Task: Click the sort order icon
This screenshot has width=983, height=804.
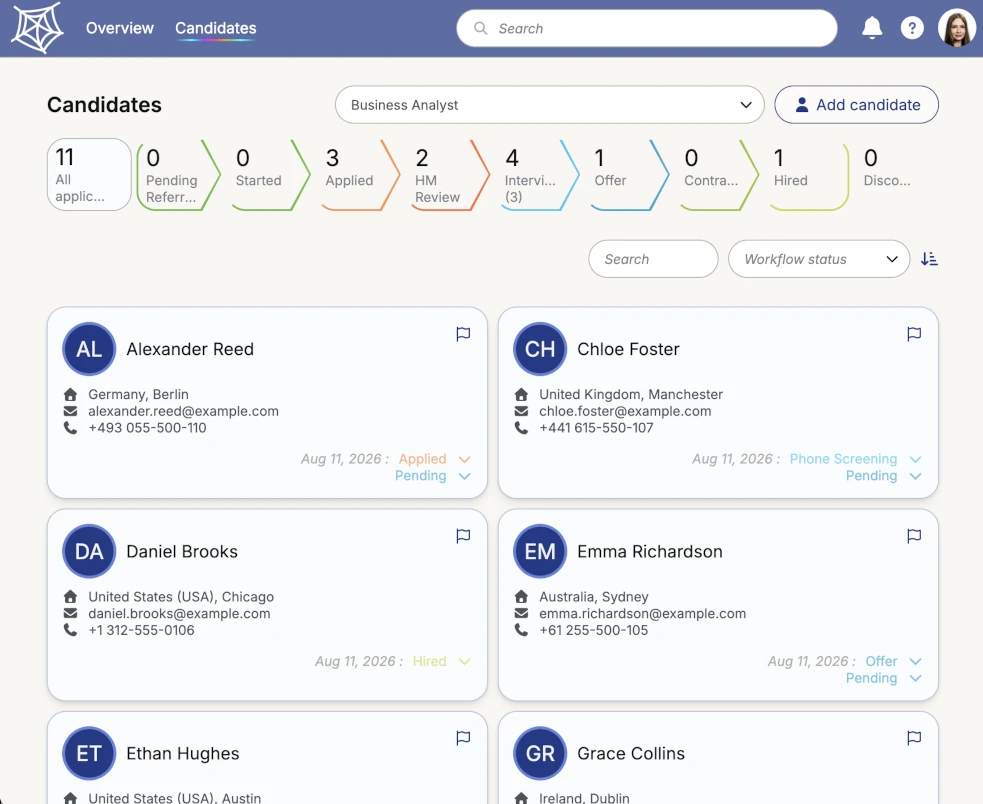Action: click(929, 258)
